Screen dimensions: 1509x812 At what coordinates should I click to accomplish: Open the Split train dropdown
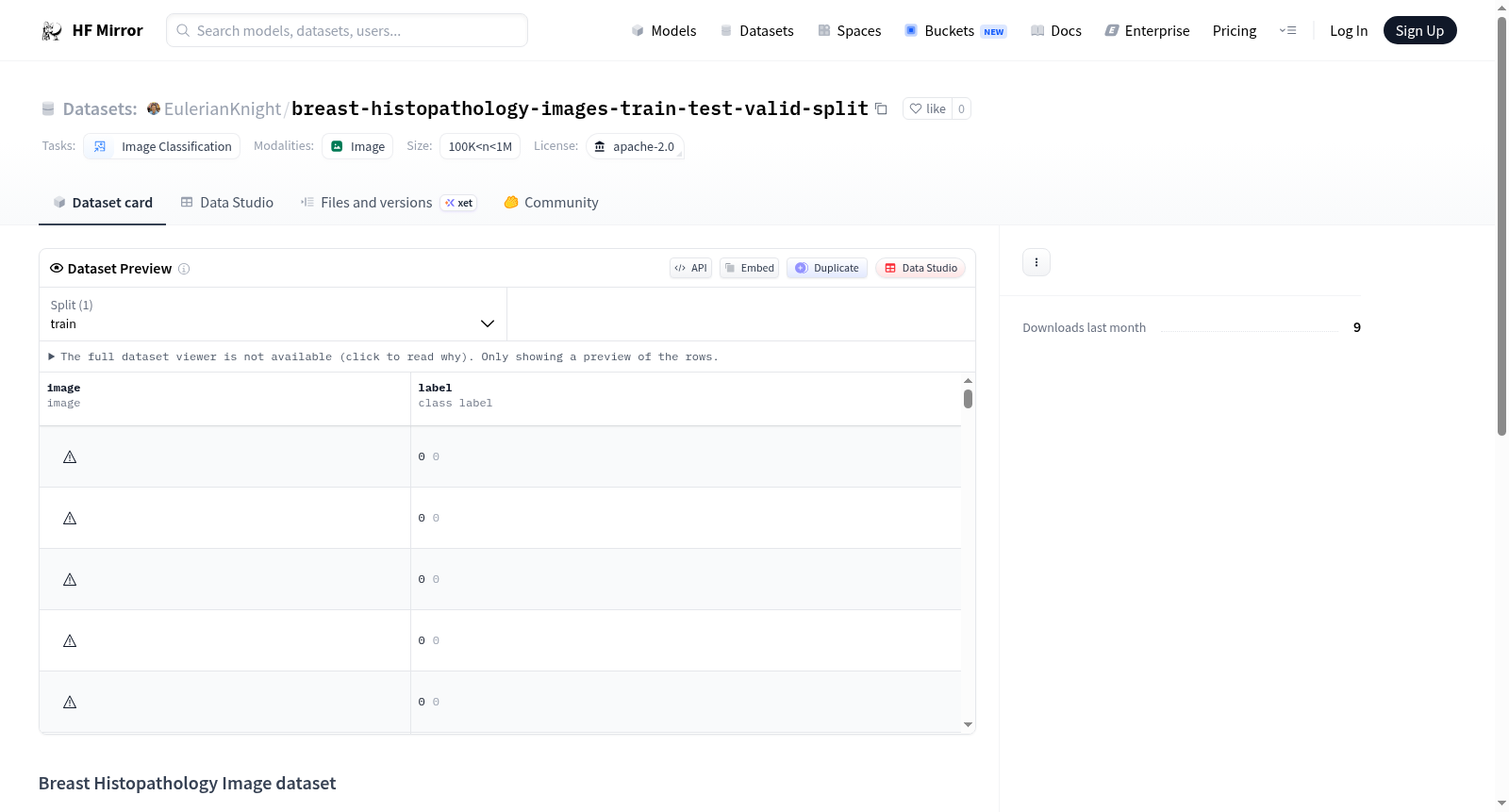(273, 314)
